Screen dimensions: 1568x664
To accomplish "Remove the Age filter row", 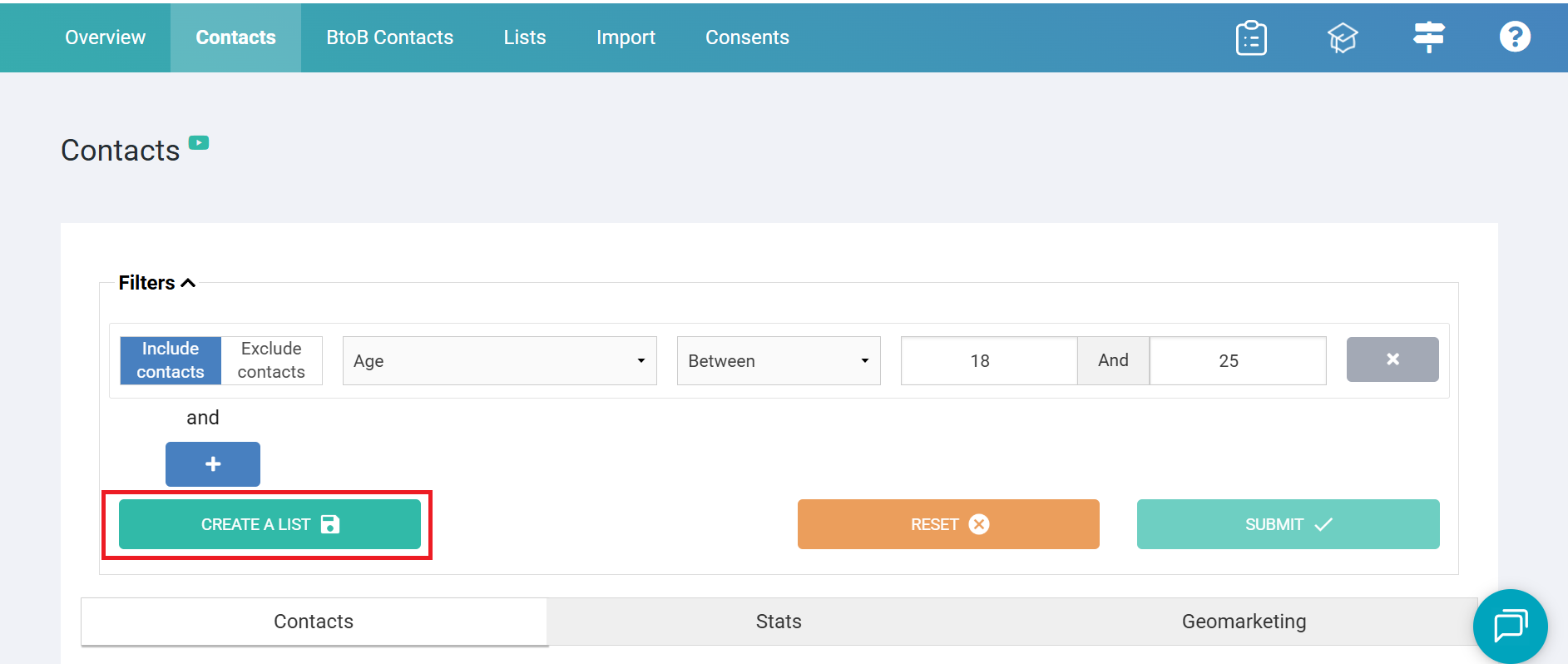I will coord(1392,359).
